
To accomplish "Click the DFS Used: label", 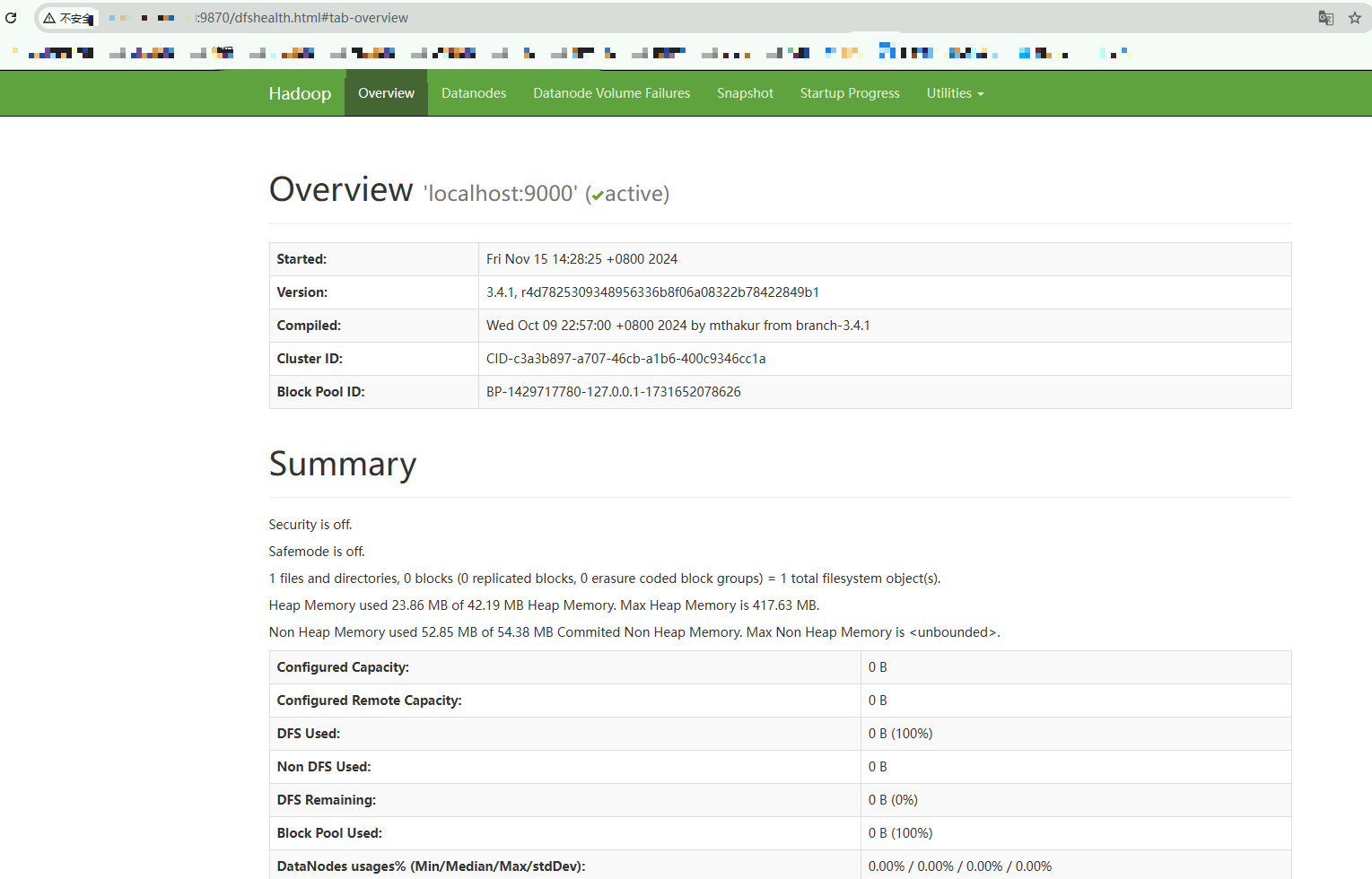I will pyautogui.click(x=308, y=734).
